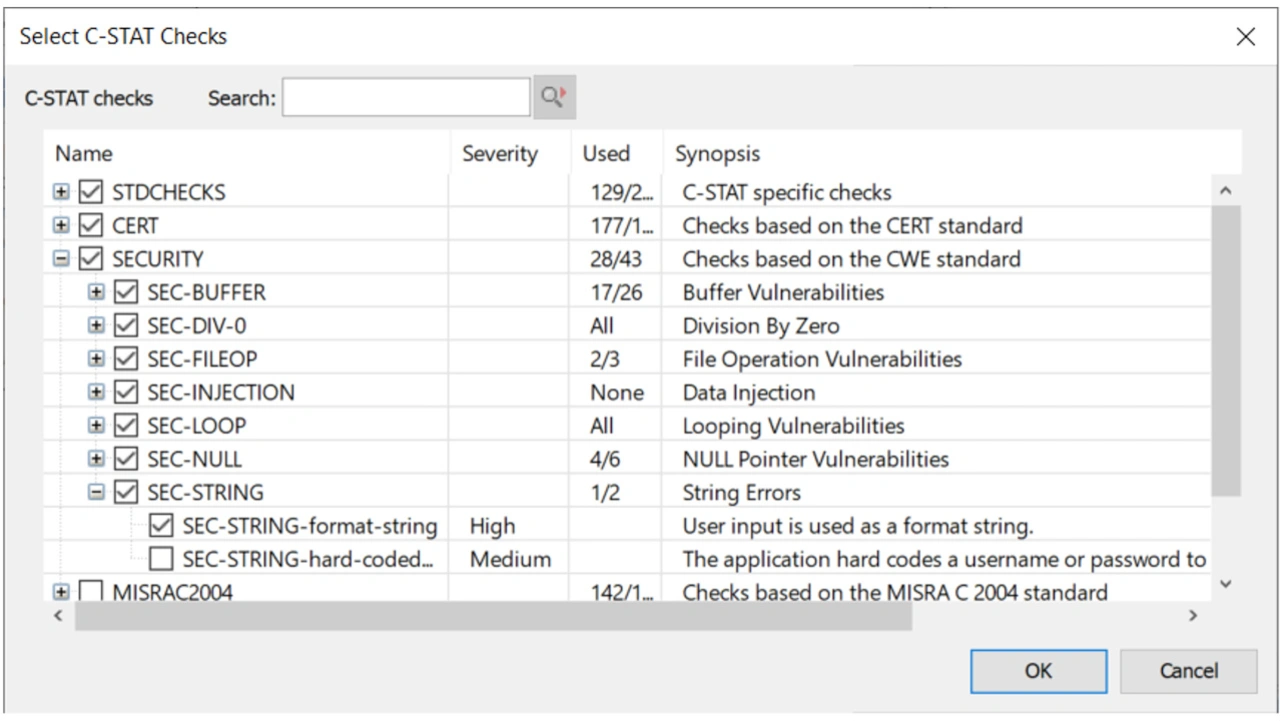
Task: Uncheck SEC-STRING-format-string checkbox
Action: tap(161, 526)
